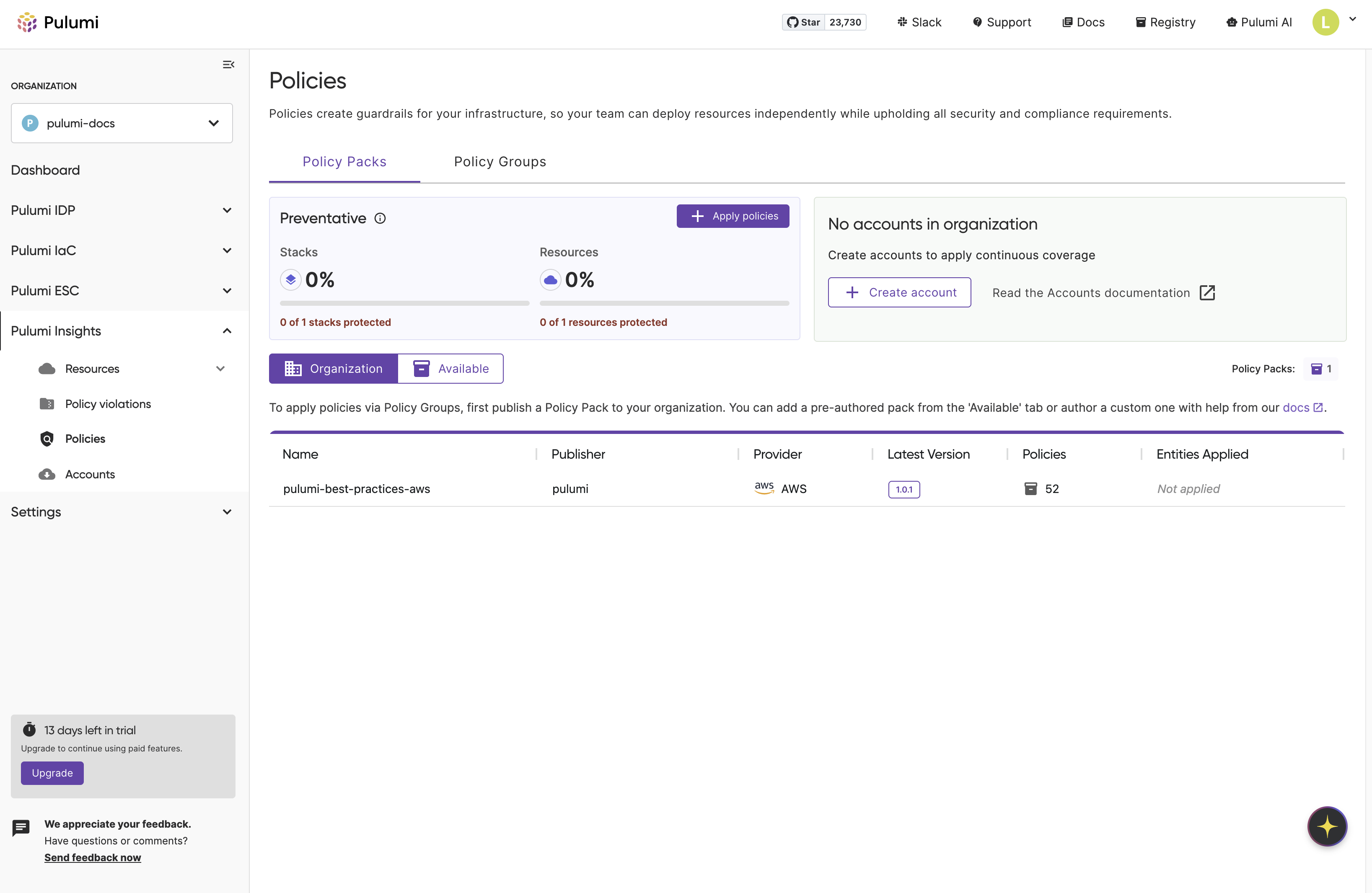
Task: Click the Stacks protection progress bar
Action: pyautogui.click(x=404, y=304)
